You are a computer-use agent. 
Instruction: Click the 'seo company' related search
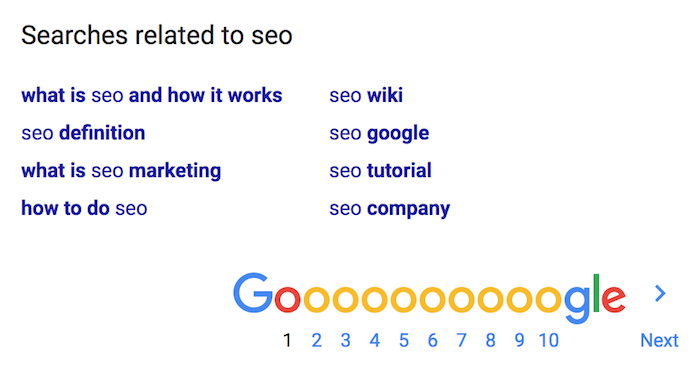390,209
